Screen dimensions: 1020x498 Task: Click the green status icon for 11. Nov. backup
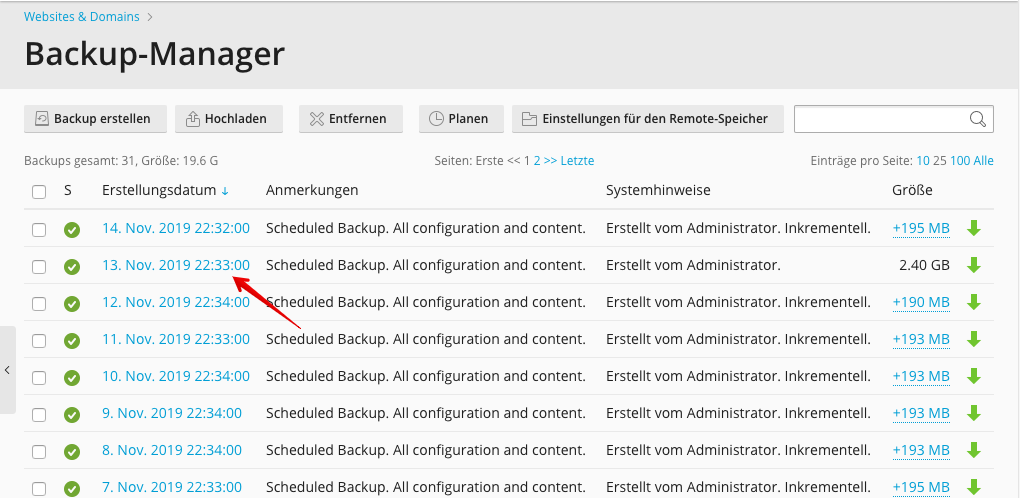coord(72,341)
